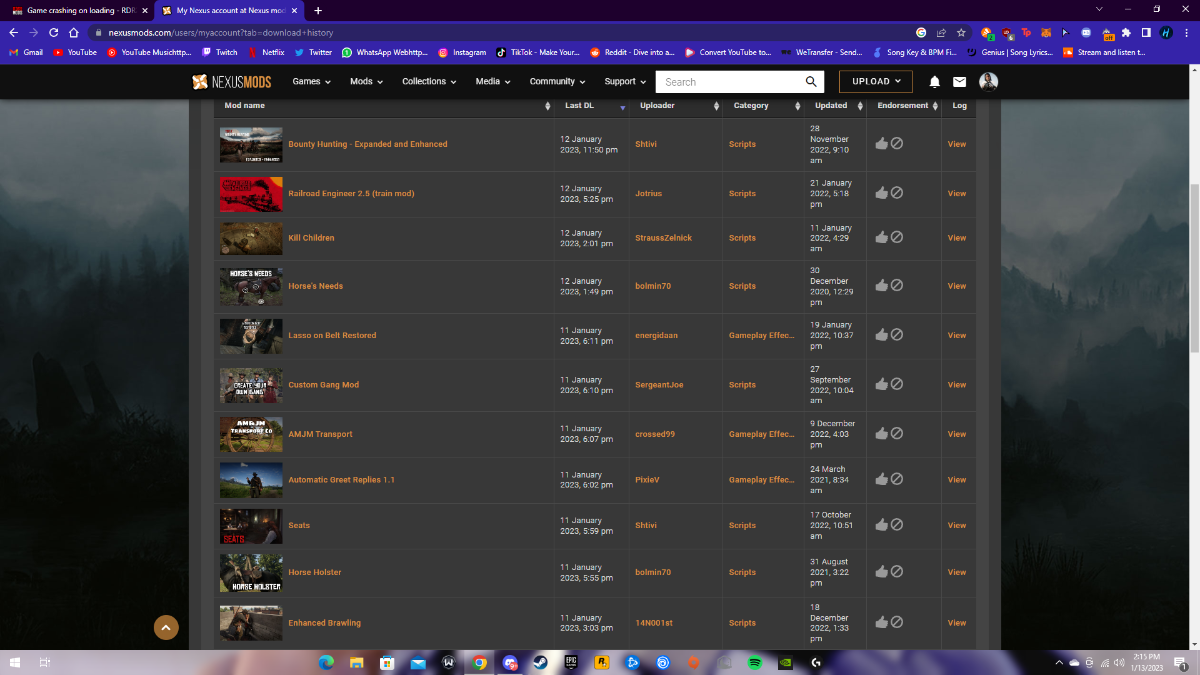This screenshot has width=1200, height=675.
Task: Launch Spotify from the taskbar
Action: (755, 662)
